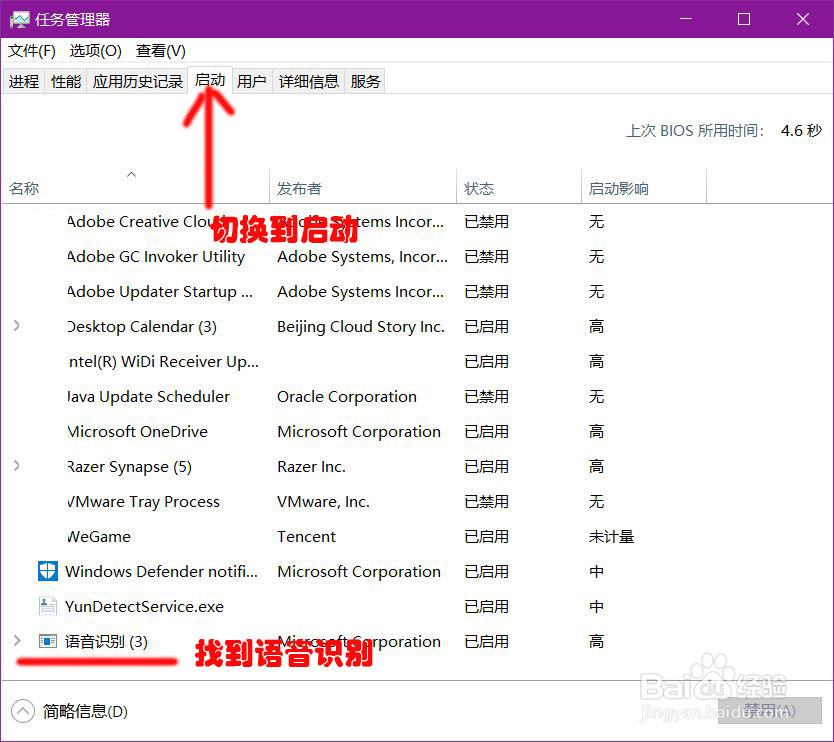The height and width of the screenshot is (742, 834).
Task: Switch to the 进程 tab
Action: (24, 81)
